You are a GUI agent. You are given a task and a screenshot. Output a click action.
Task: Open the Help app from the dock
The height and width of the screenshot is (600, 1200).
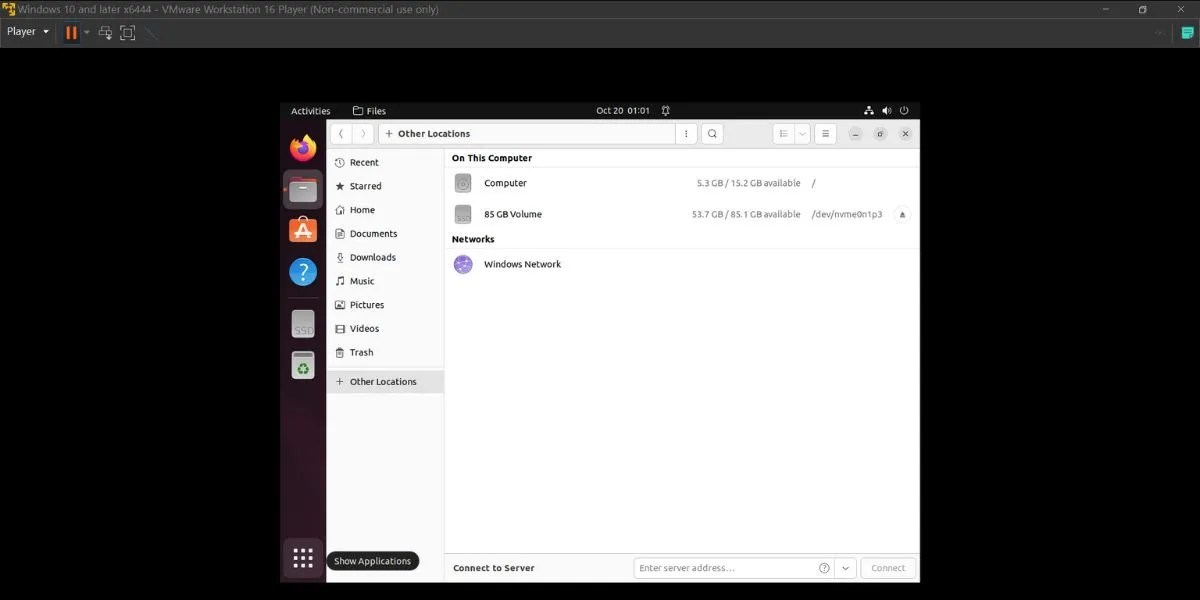(302, 271)
